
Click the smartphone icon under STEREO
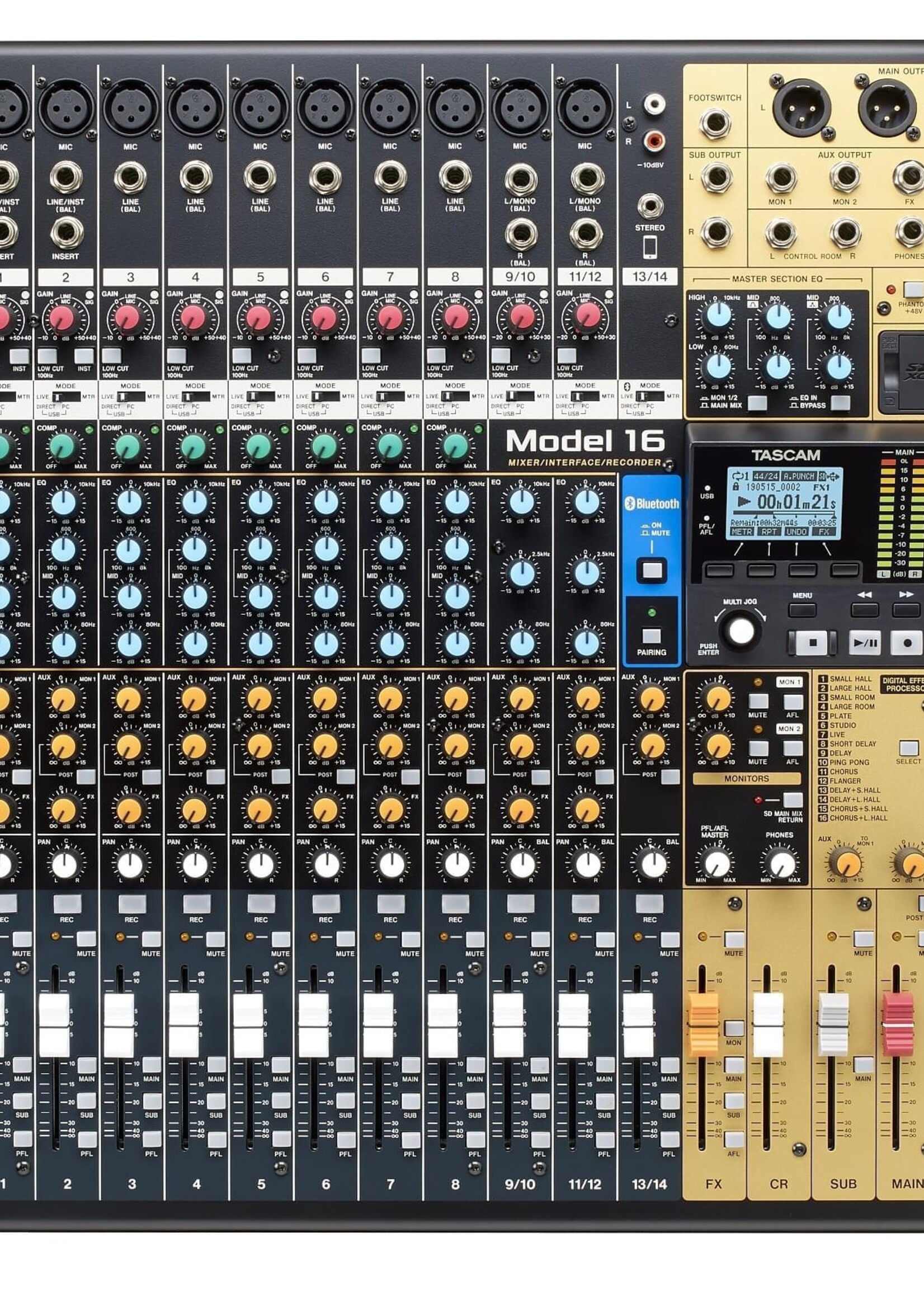(x=650, y=247)
